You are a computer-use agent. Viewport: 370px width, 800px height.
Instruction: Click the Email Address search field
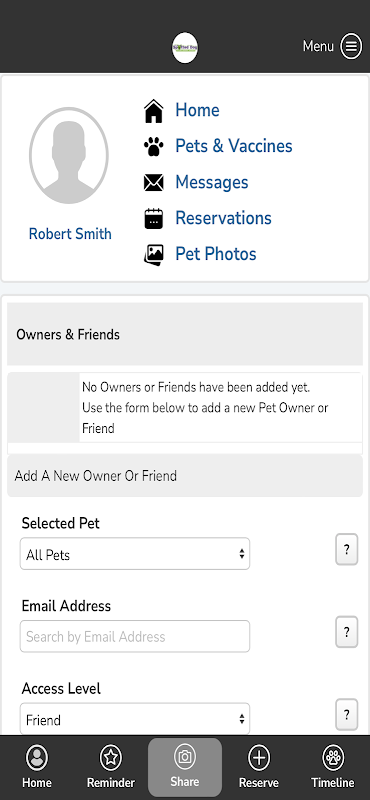pyautogui.click(x=135, y=636)
